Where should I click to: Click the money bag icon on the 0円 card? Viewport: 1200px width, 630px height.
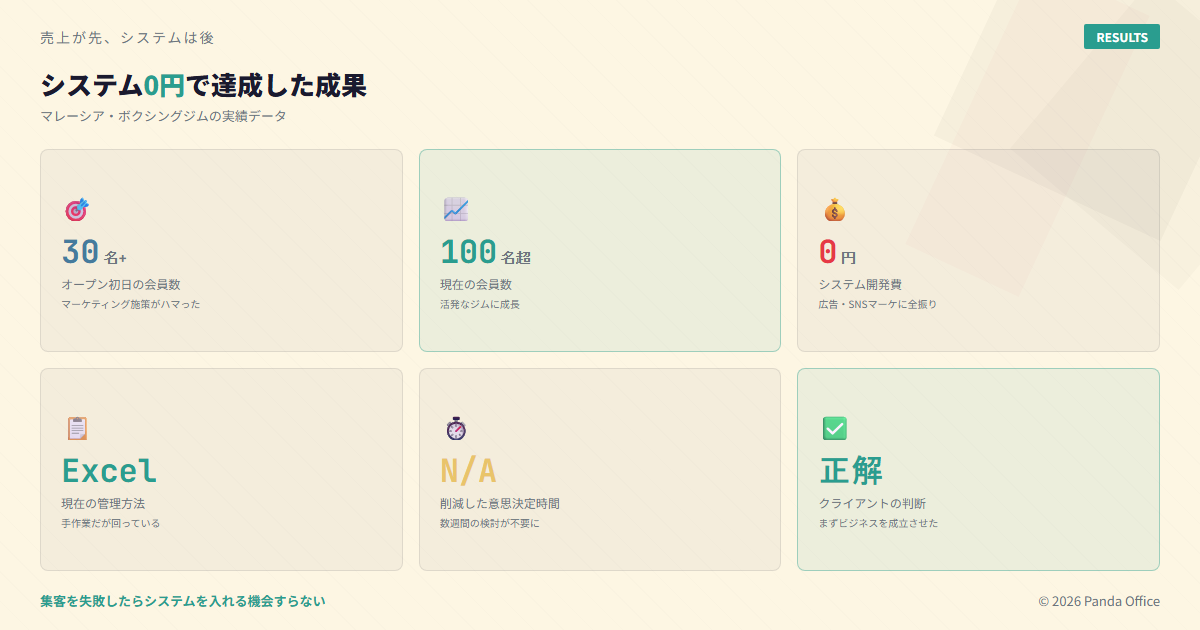click(832, 208)
